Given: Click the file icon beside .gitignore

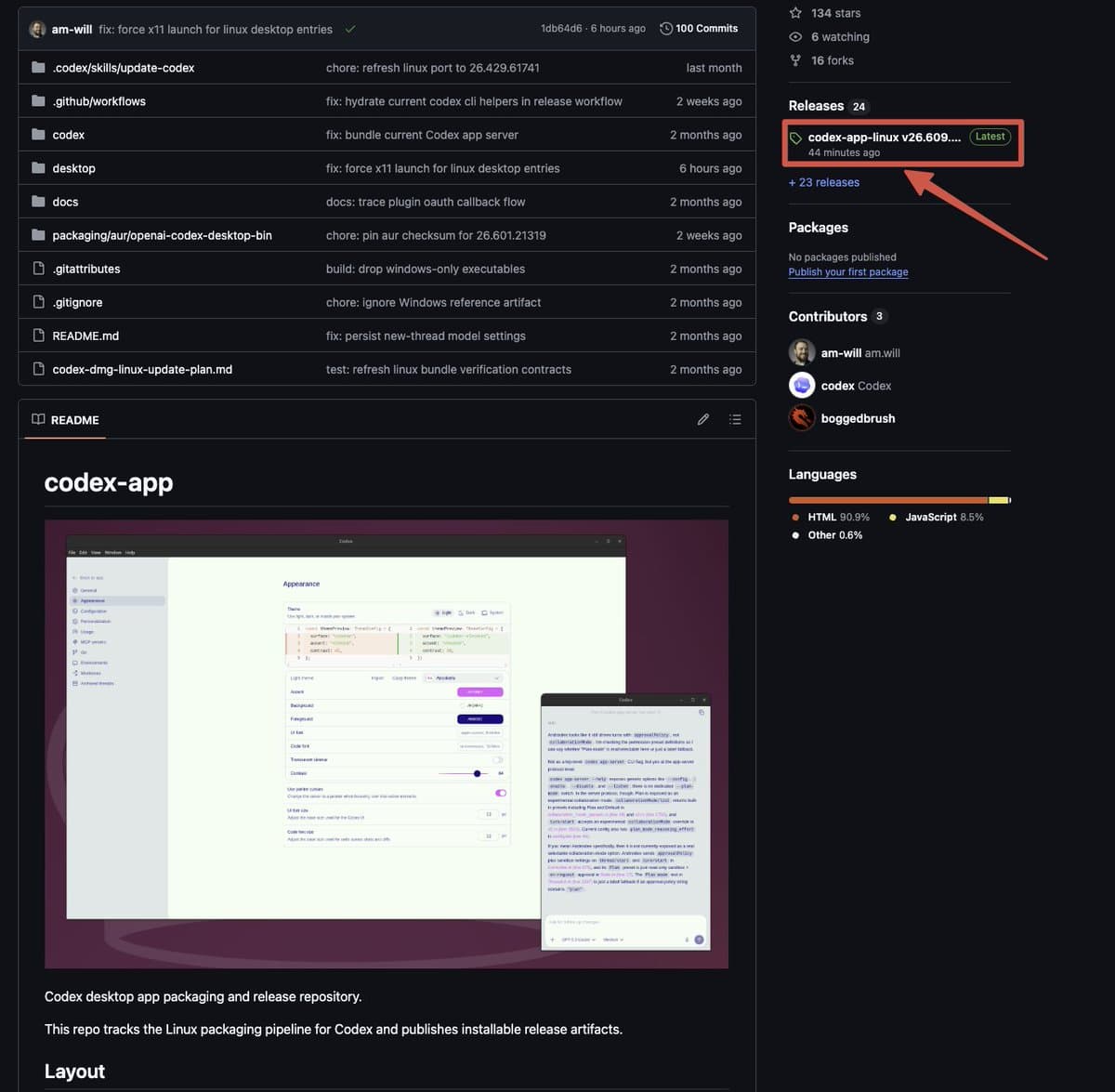Looking at the screenshot, I should pyautogui.click(x=38, y=302).
